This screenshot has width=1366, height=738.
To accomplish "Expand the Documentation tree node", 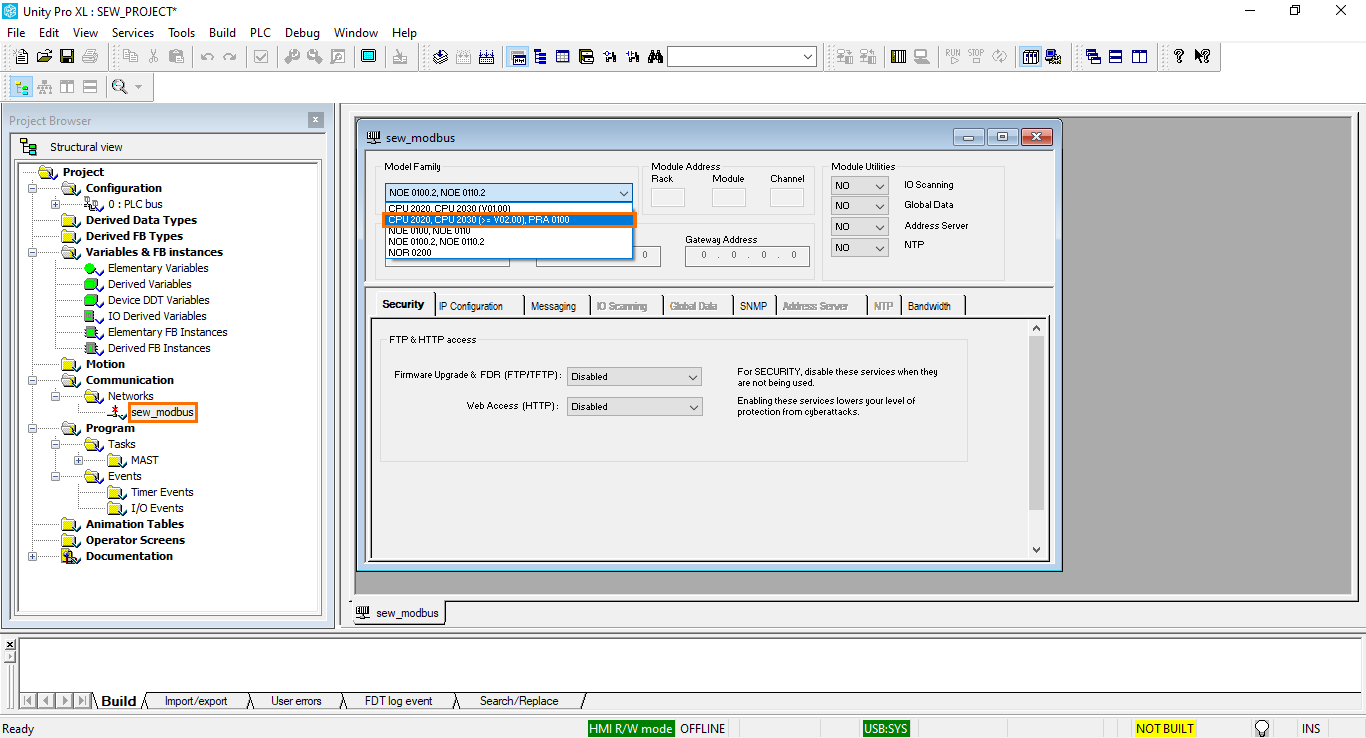I will (33, 556).
